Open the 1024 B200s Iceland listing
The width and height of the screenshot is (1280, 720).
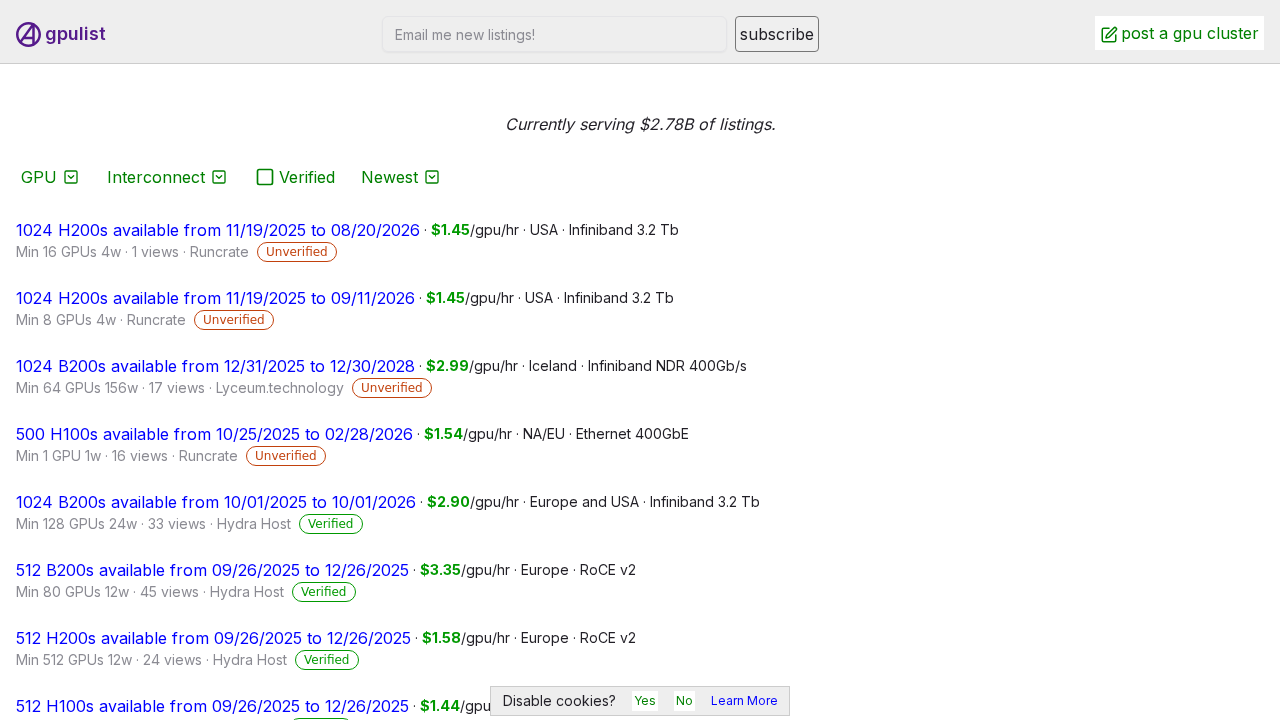point(215,365)
